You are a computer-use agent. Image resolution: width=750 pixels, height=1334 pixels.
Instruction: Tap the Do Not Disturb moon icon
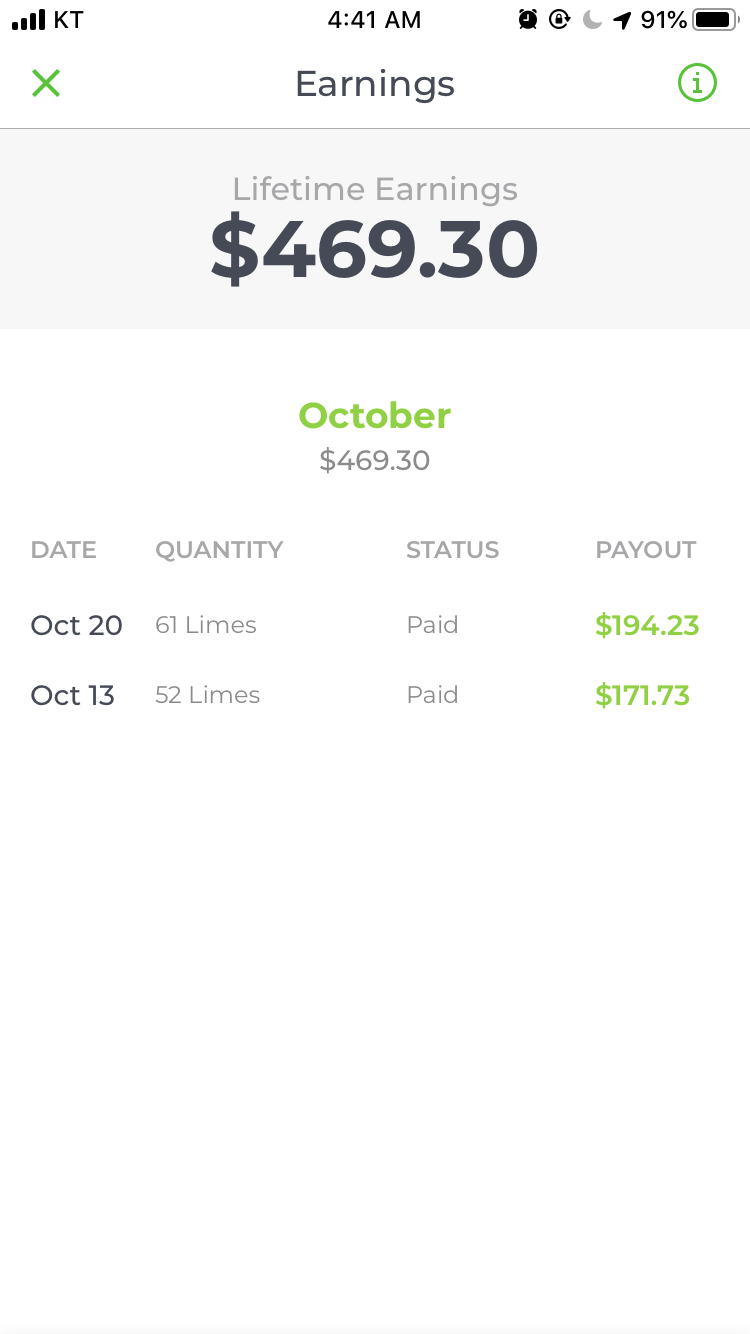[592, 19]
